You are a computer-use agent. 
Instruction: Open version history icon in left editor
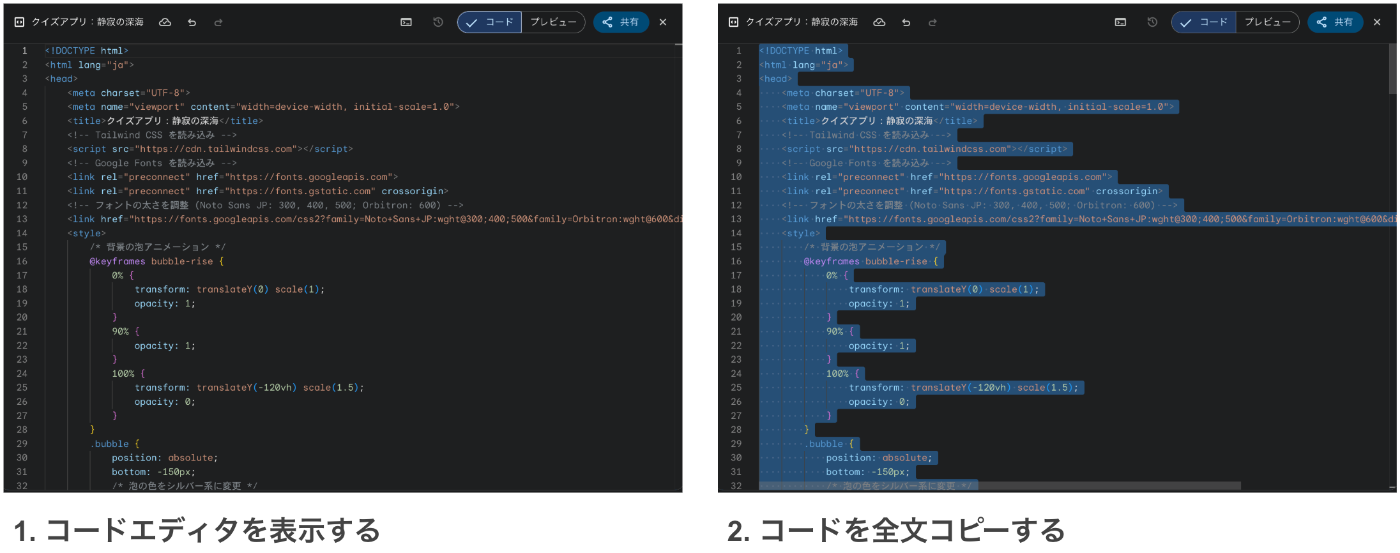[x=437, y=22]
